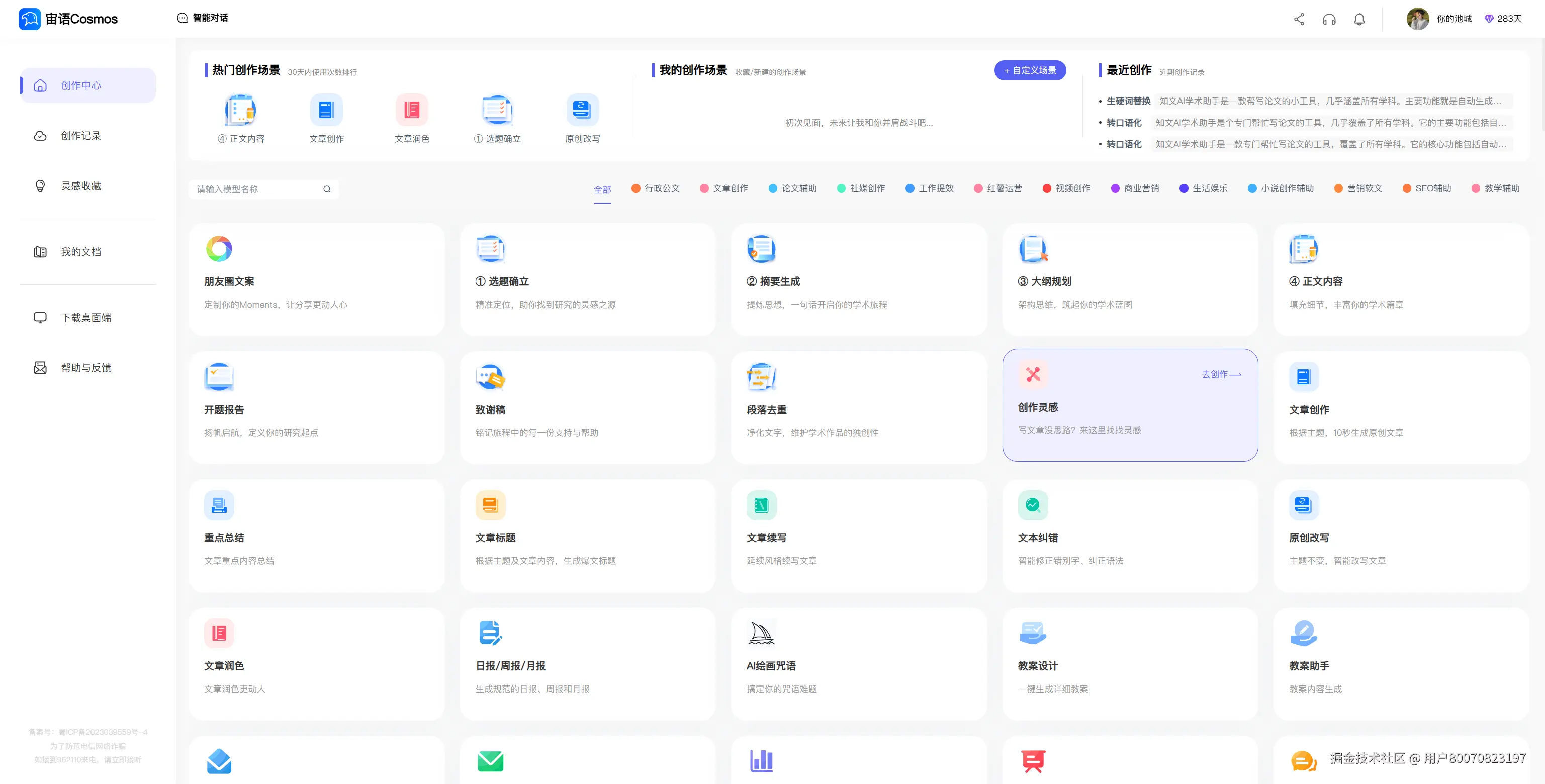Click 去创作 link on 创作灵感 card

click(x=1221, y=374)
